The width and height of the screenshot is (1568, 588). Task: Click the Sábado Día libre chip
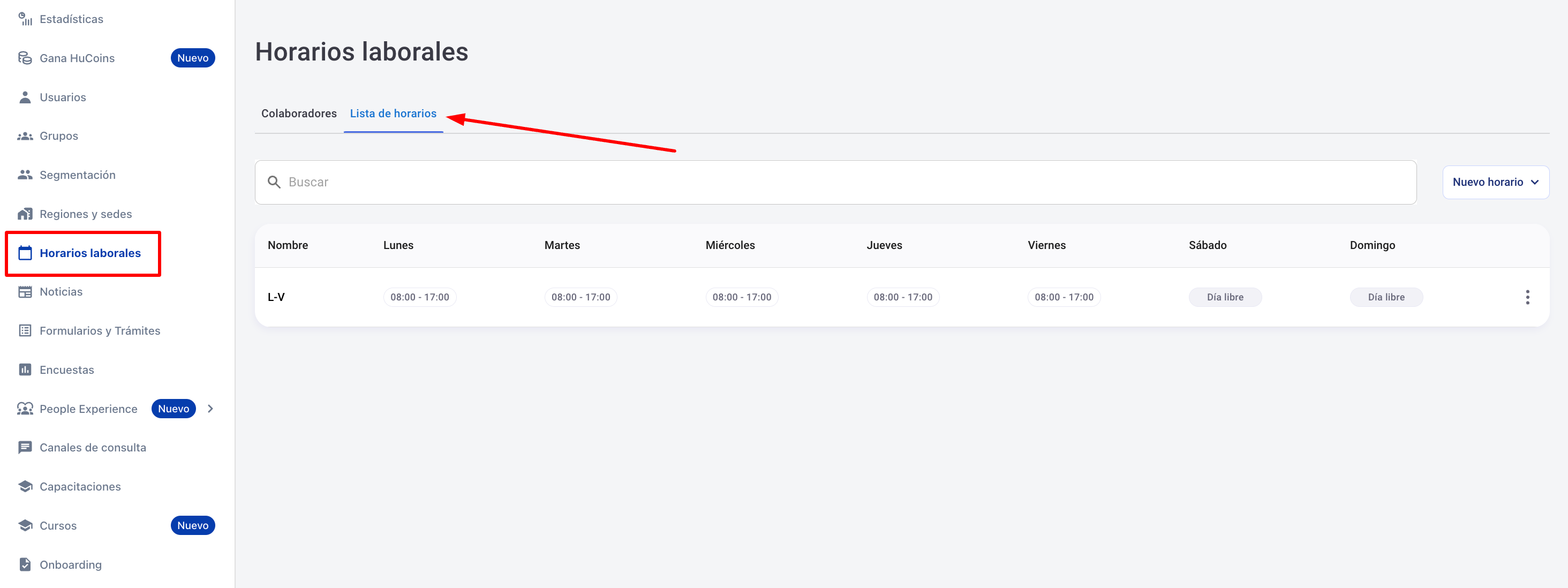[1225, 297]
